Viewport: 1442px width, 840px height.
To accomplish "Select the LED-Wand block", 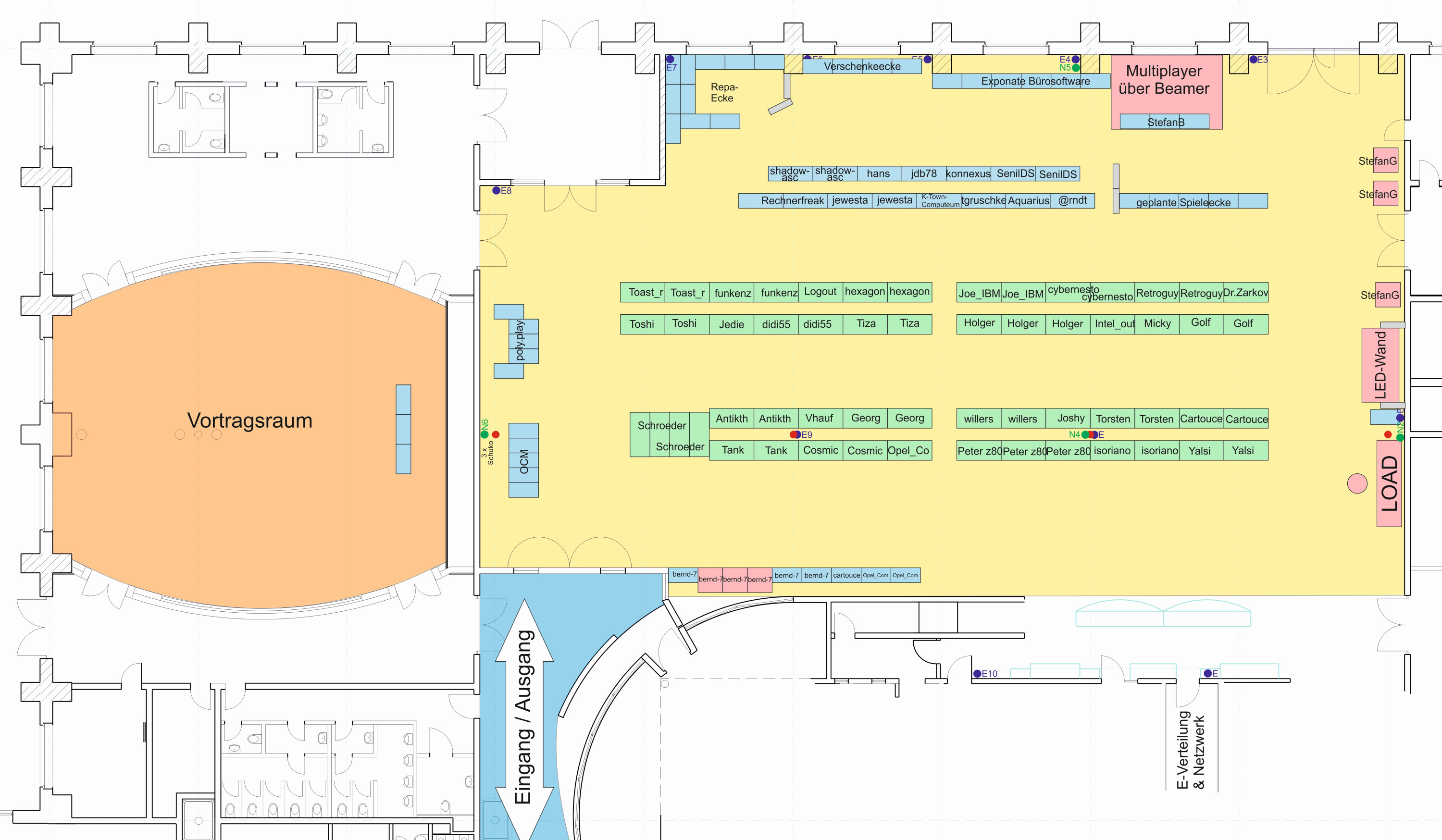I will 1380,365.
